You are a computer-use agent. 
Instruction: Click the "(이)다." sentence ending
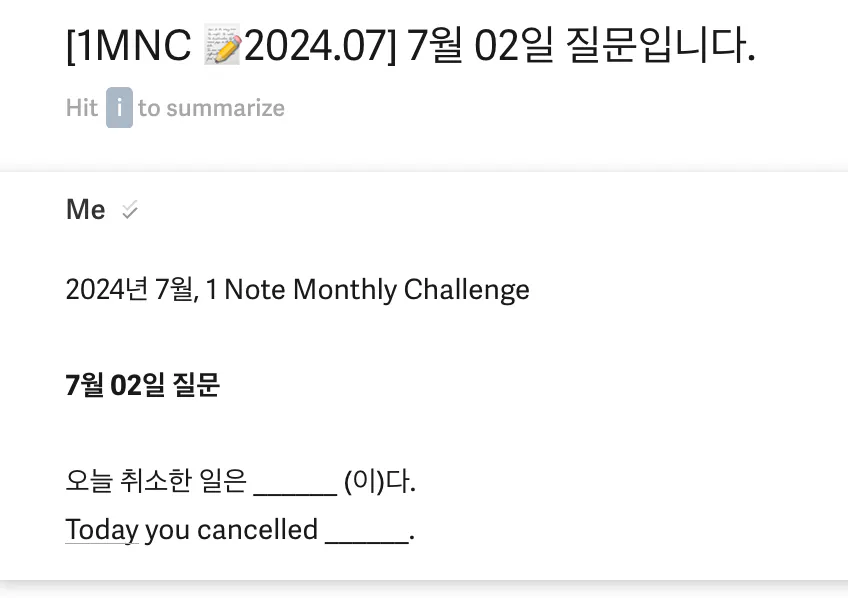380,481
